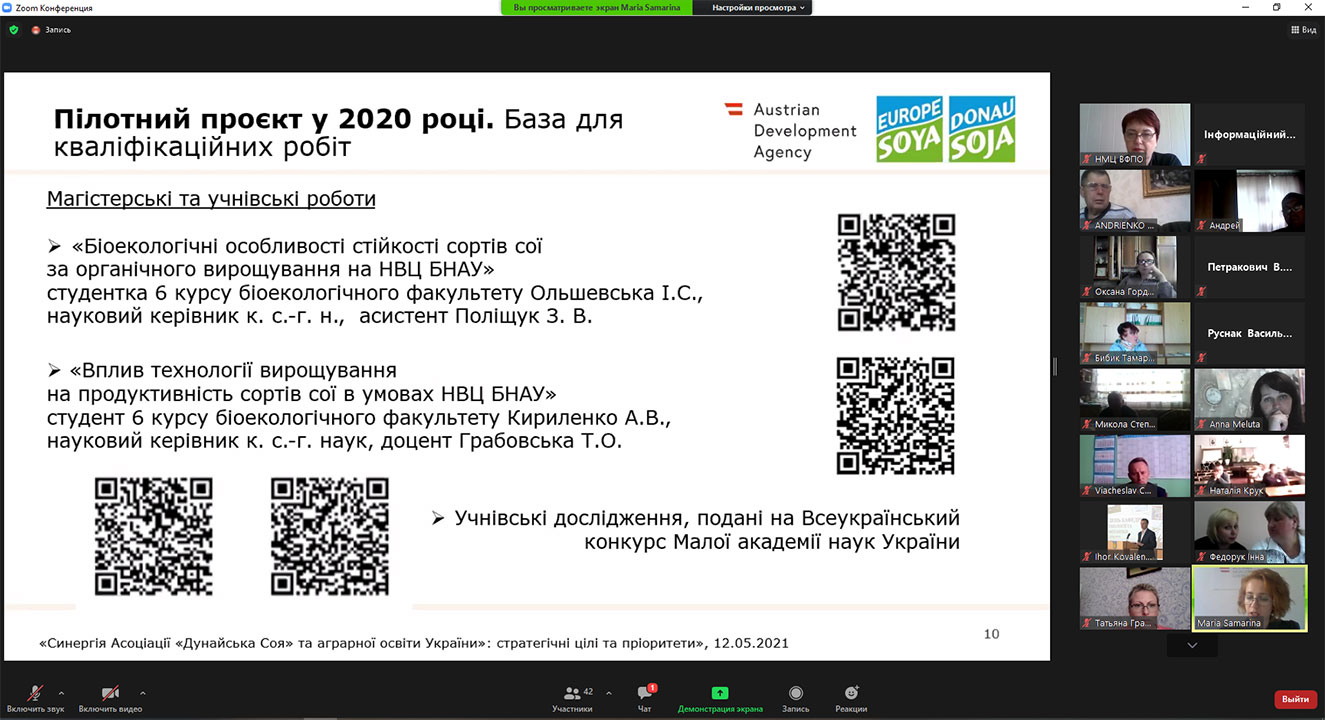This screenshot has height=720, width=1325.
Task: Select the Ihor Kovalen participant video
Action: (x=1135, y=533)
